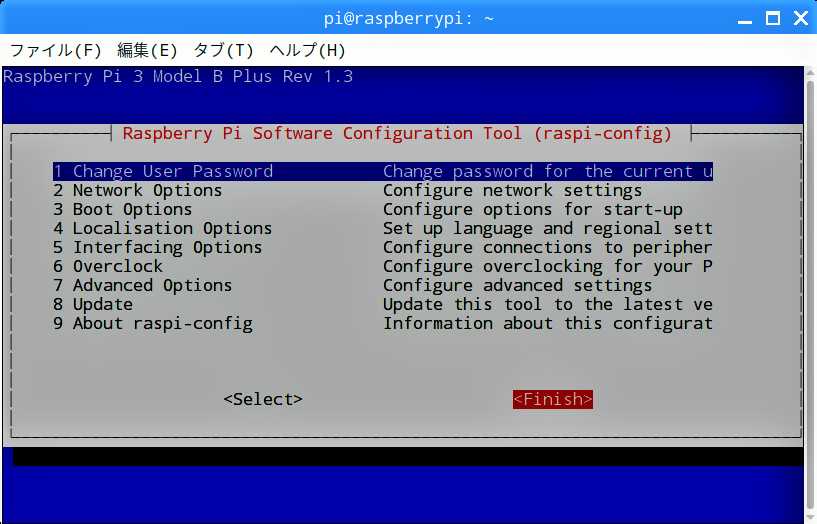Maximize the terminal window

coord(773,19)
